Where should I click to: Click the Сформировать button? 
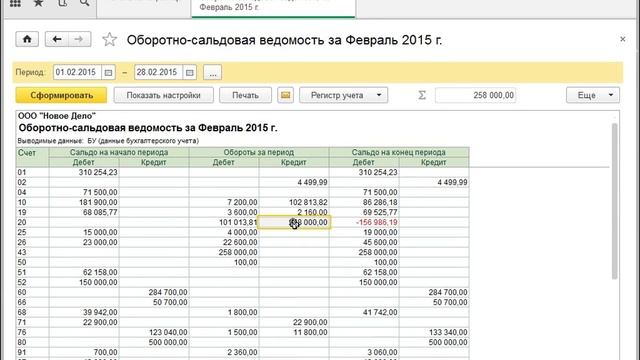62,96
